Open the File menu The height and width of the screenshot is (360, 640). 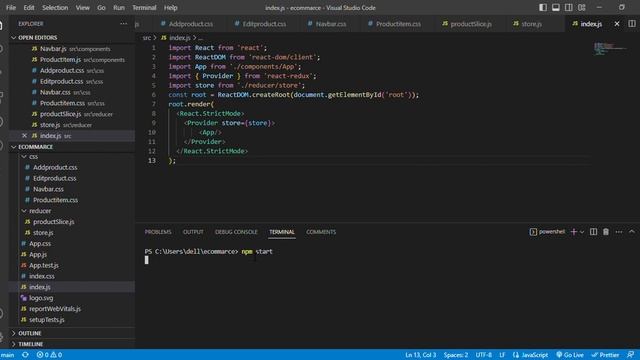click(x=11, y=7)
